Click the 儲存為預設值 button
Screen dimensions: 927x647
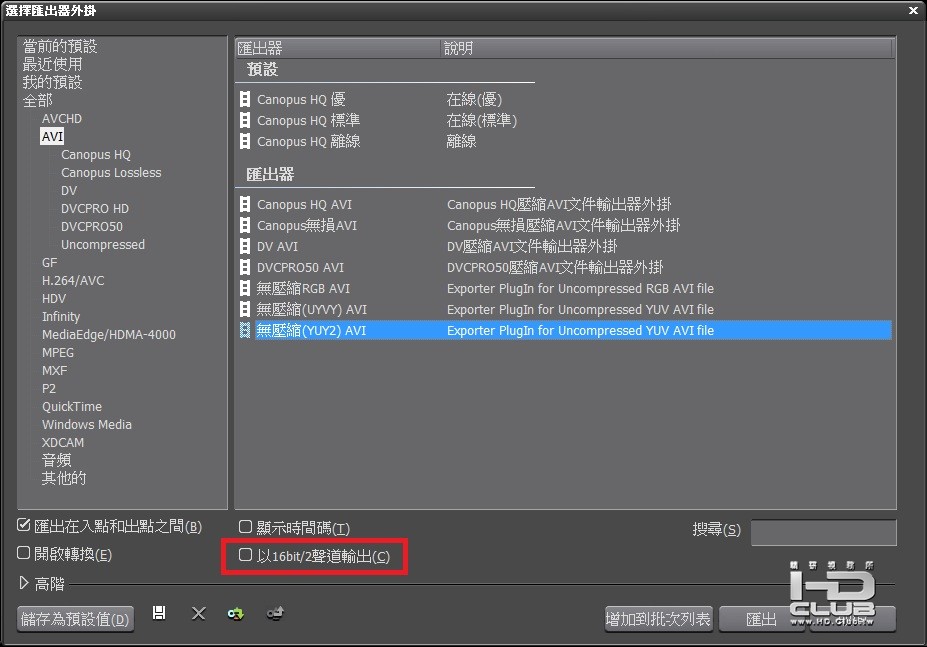coord(75,619)
